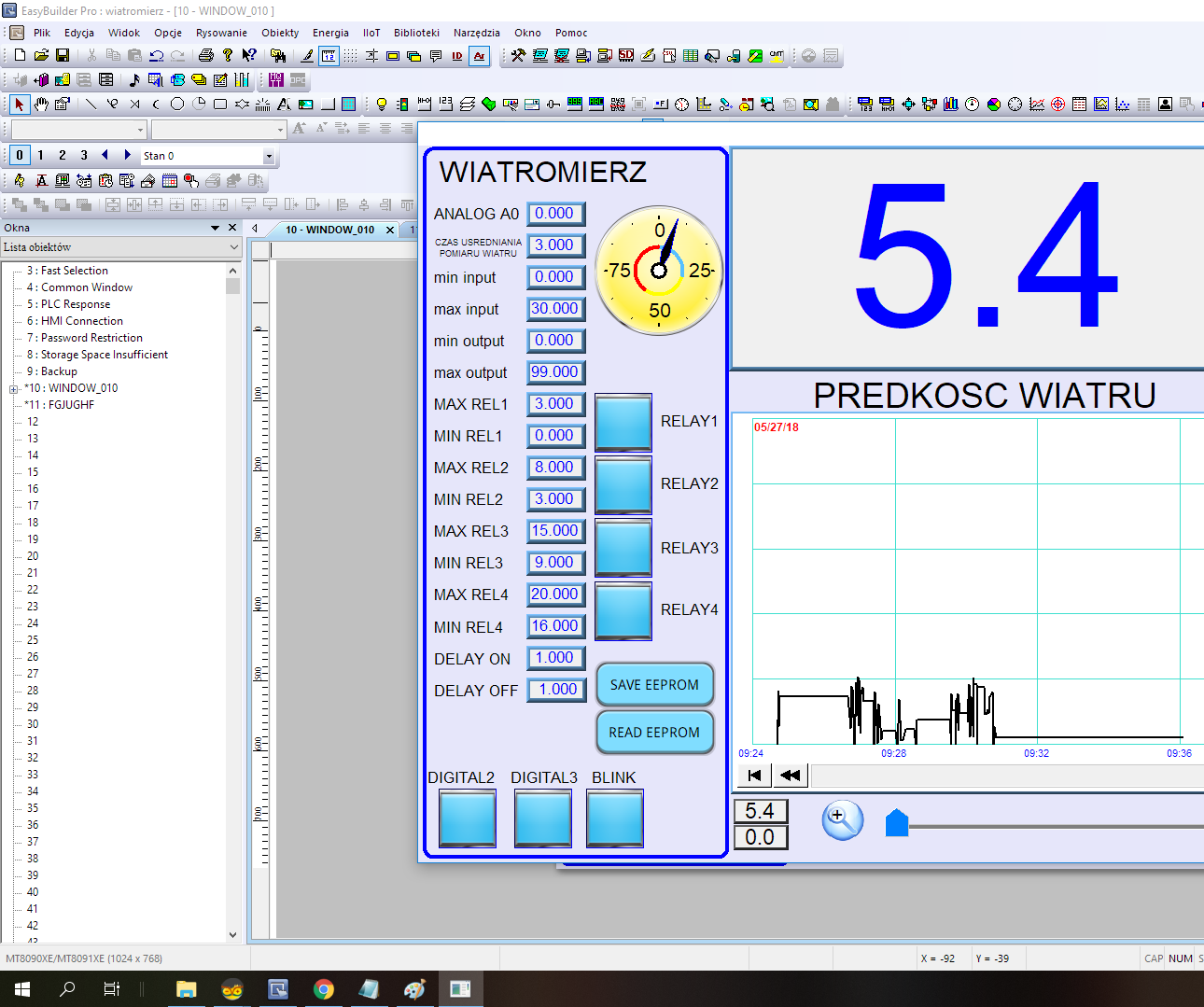The image size is (1204, 1007).
Task: Click the tab scroll left arrow
Action: [255, 229]
